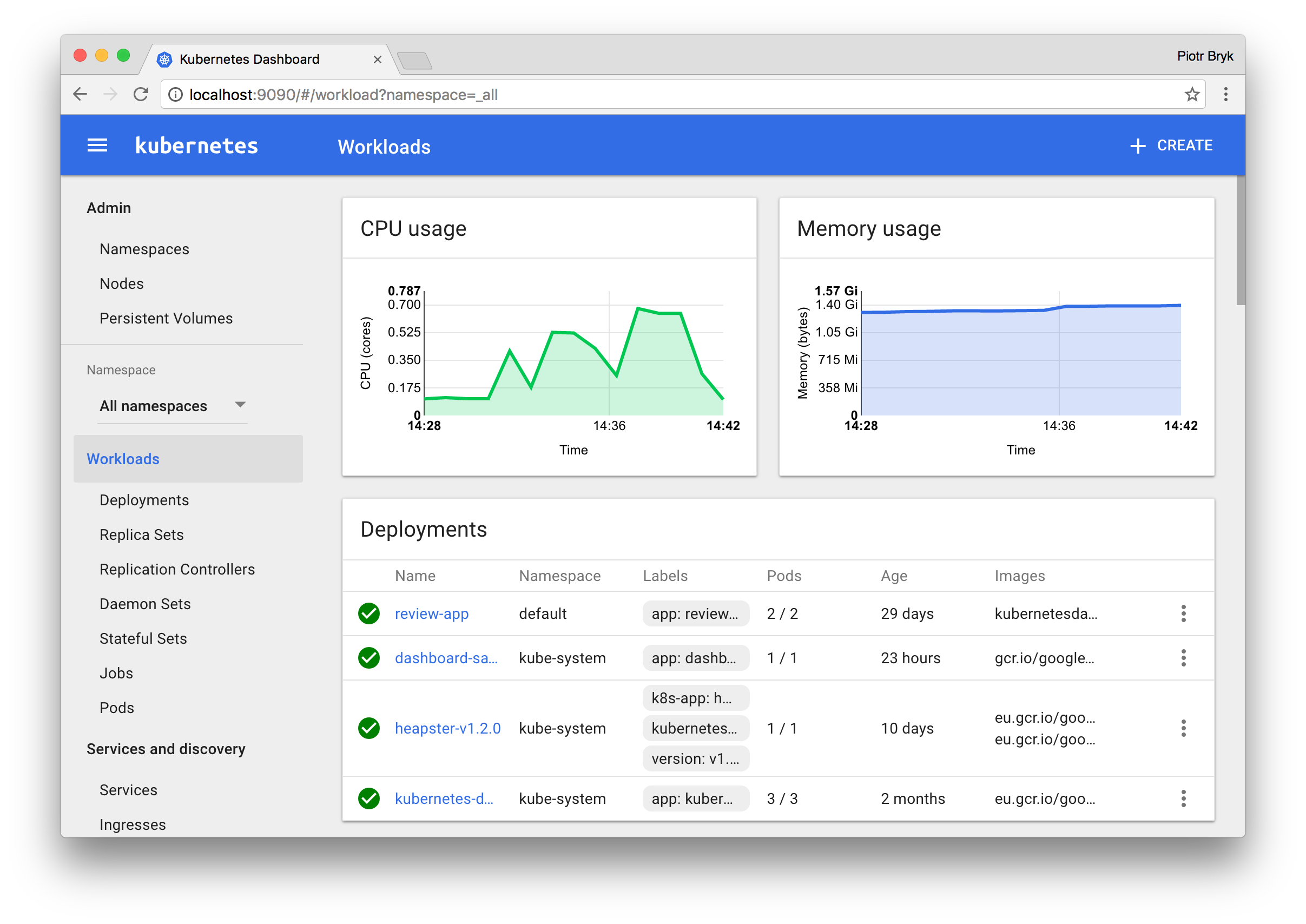Open actions menu for review-app row
The height and width of the screenshot is (924, 1306).
coord(1183,613)
